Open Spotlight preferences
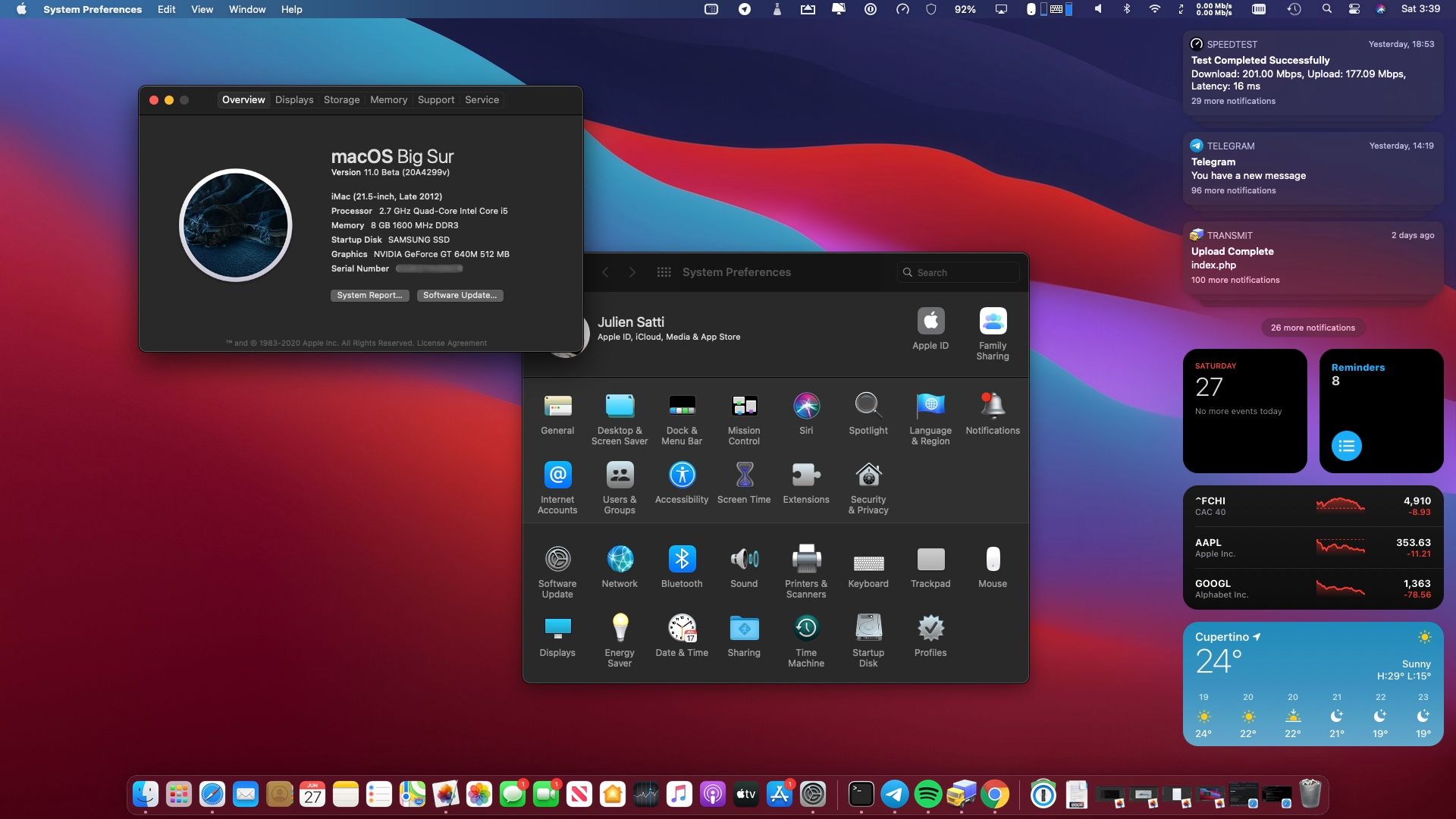Viewport: 1456px width, 819px height. 868,411
